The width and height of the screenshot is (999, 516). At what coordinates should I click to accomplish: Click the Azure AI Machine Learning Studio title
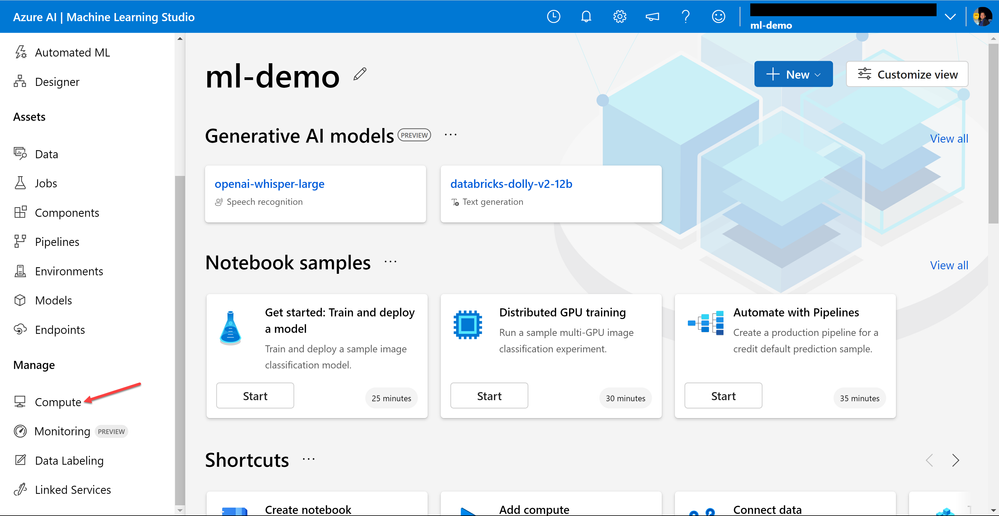(104, 17)
